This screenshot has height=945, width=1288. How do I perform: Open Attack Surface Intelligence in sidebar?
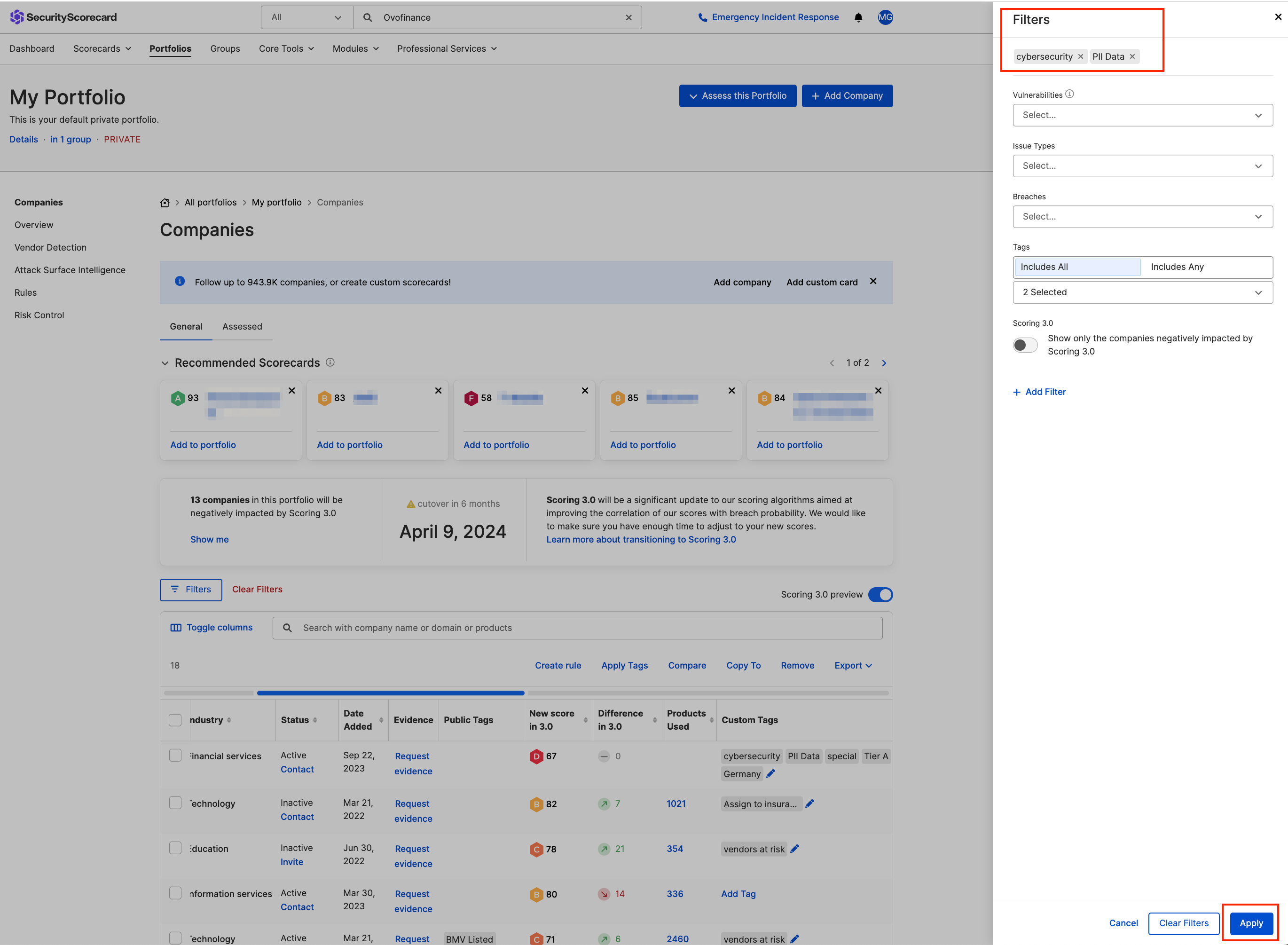(70, 270)
